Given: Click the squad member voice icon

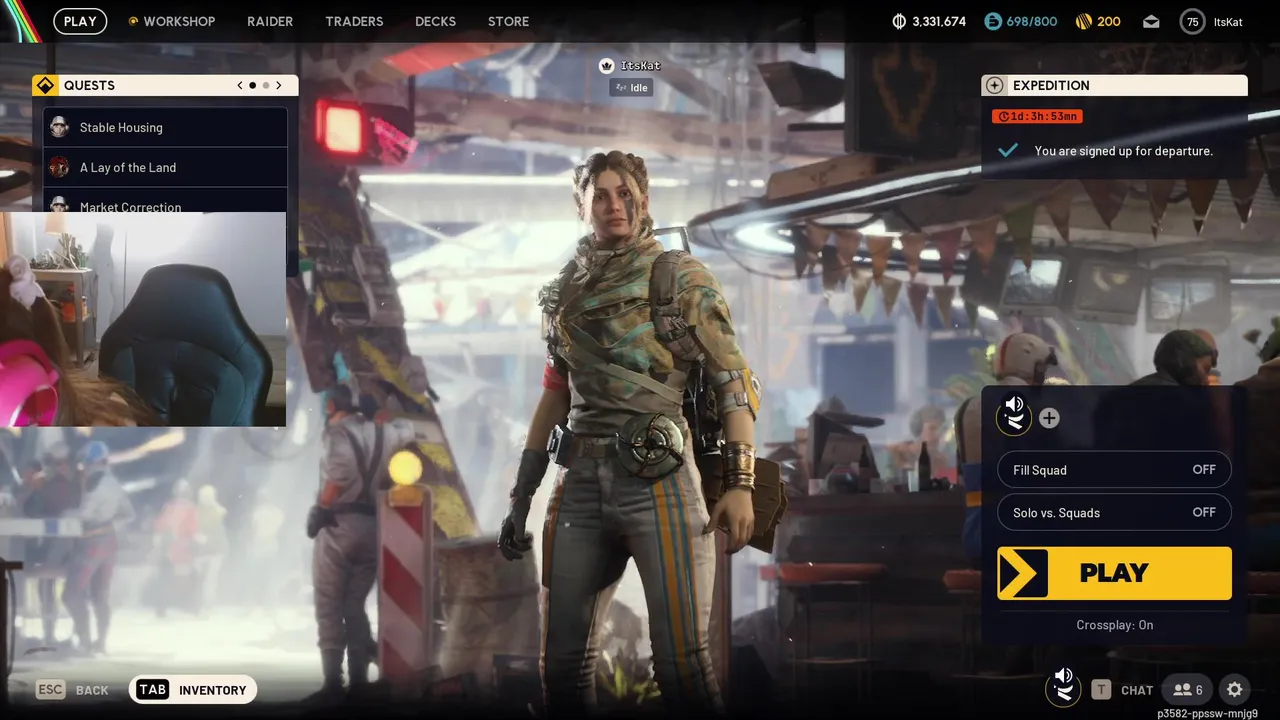Looking at the screenshot, I should point(1014,415).
